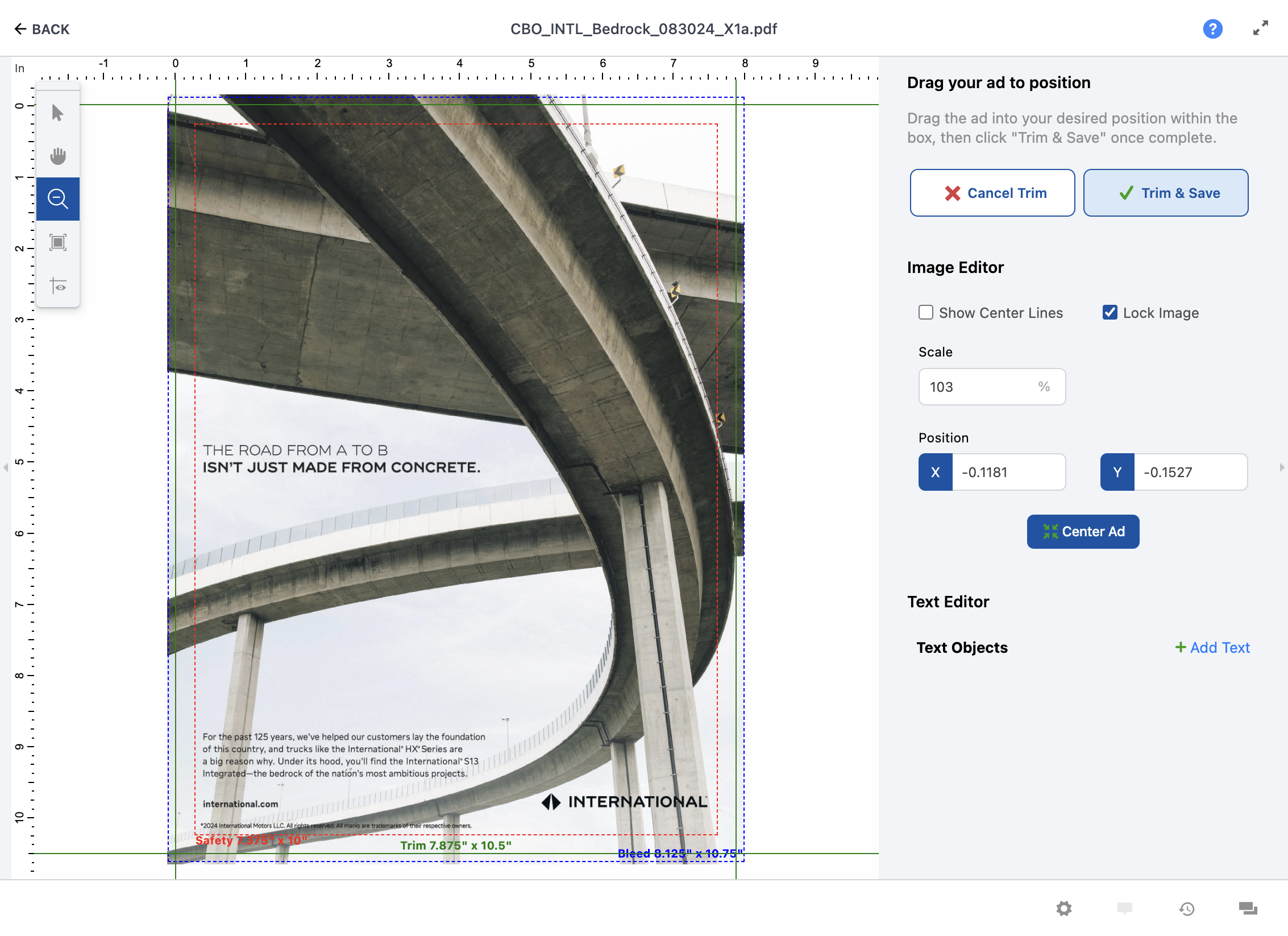Viewport: 1288px width, 936px height.
Task: Click the single comment bubble icon
Action: (1124, 908)
